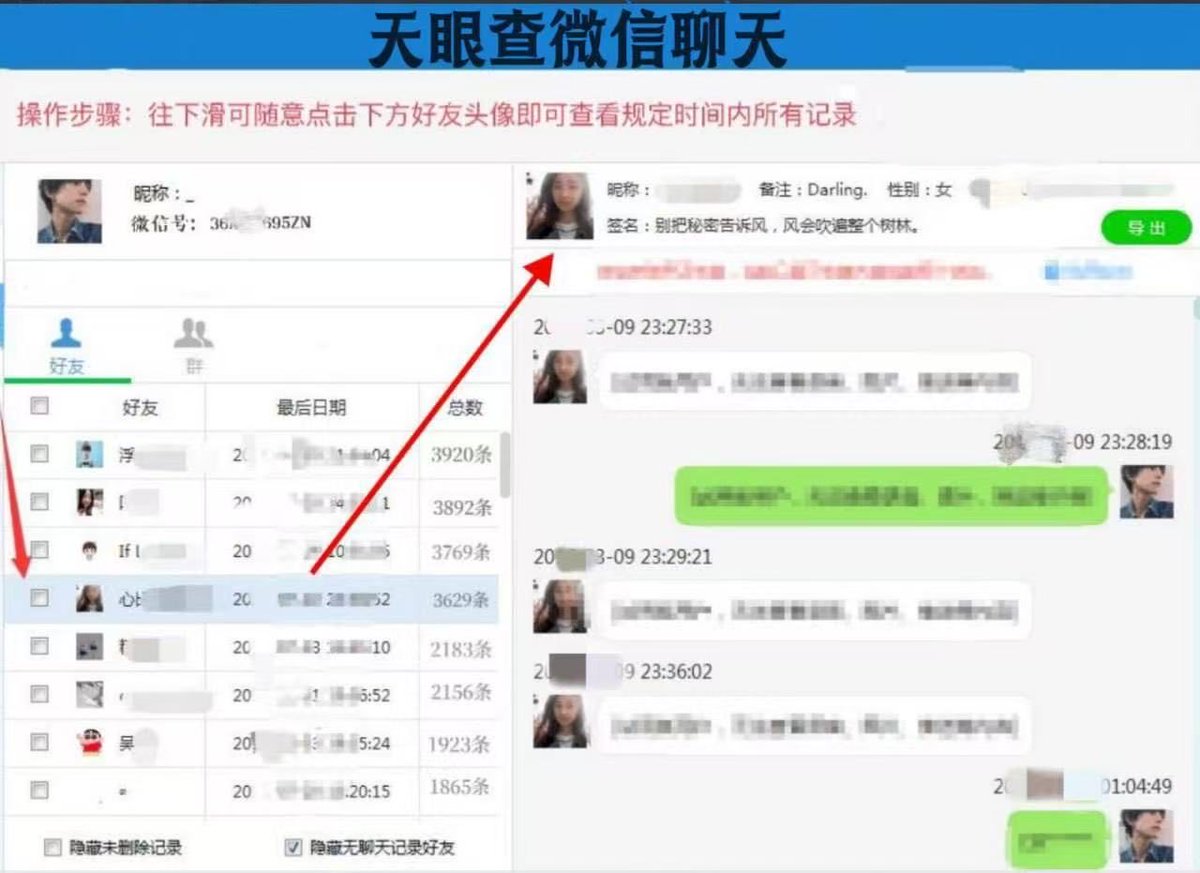The image size is (1200, 873).
Task: Click the 最后日期 column header
Action: coord(311,407)
